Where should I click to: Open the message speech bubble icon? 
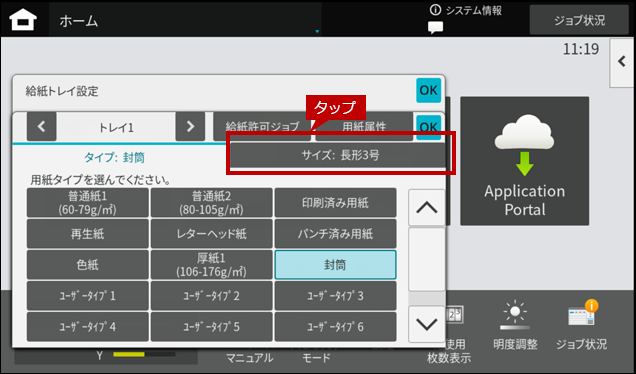pyautogui.click(x=435, y=27)
